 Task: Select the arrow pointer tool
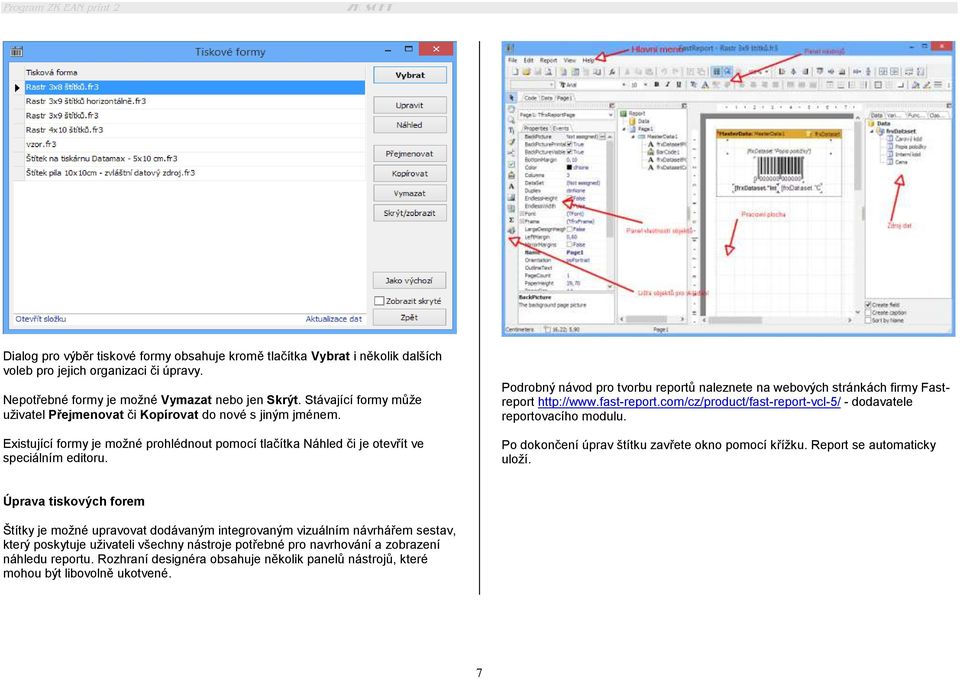click(x=511, y=98)
